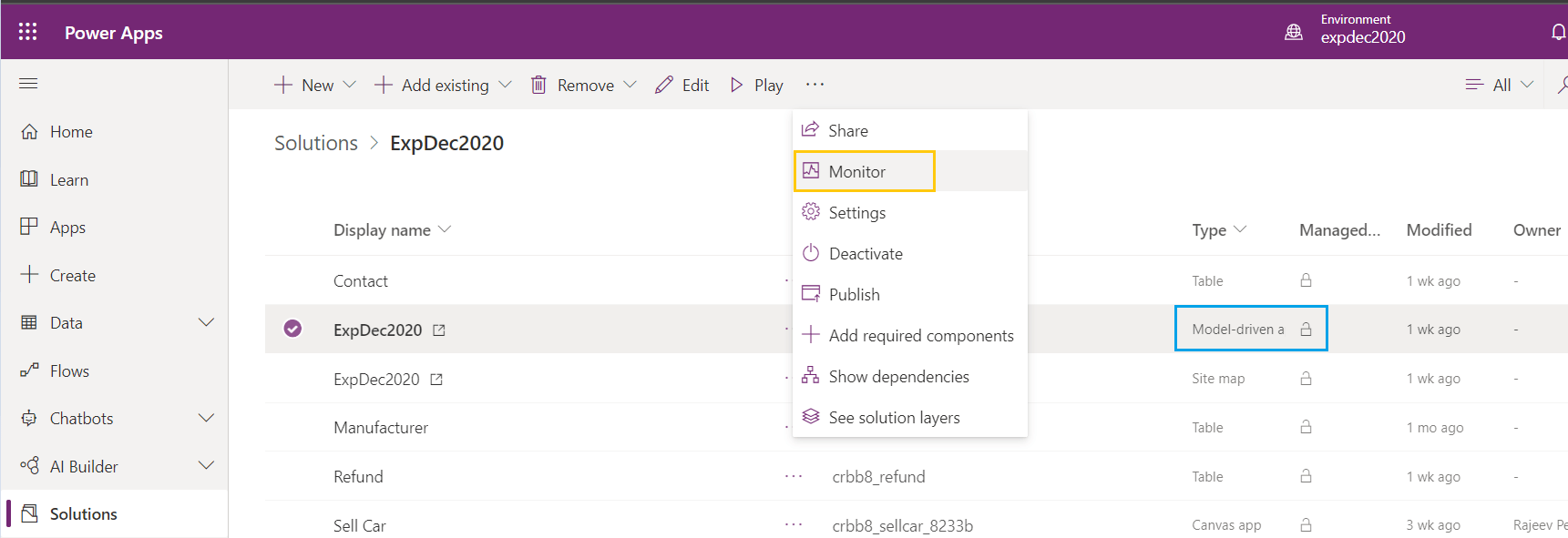1568x538 pixels.
Task: Open more options for Refund row
Action: pos(794,476)
